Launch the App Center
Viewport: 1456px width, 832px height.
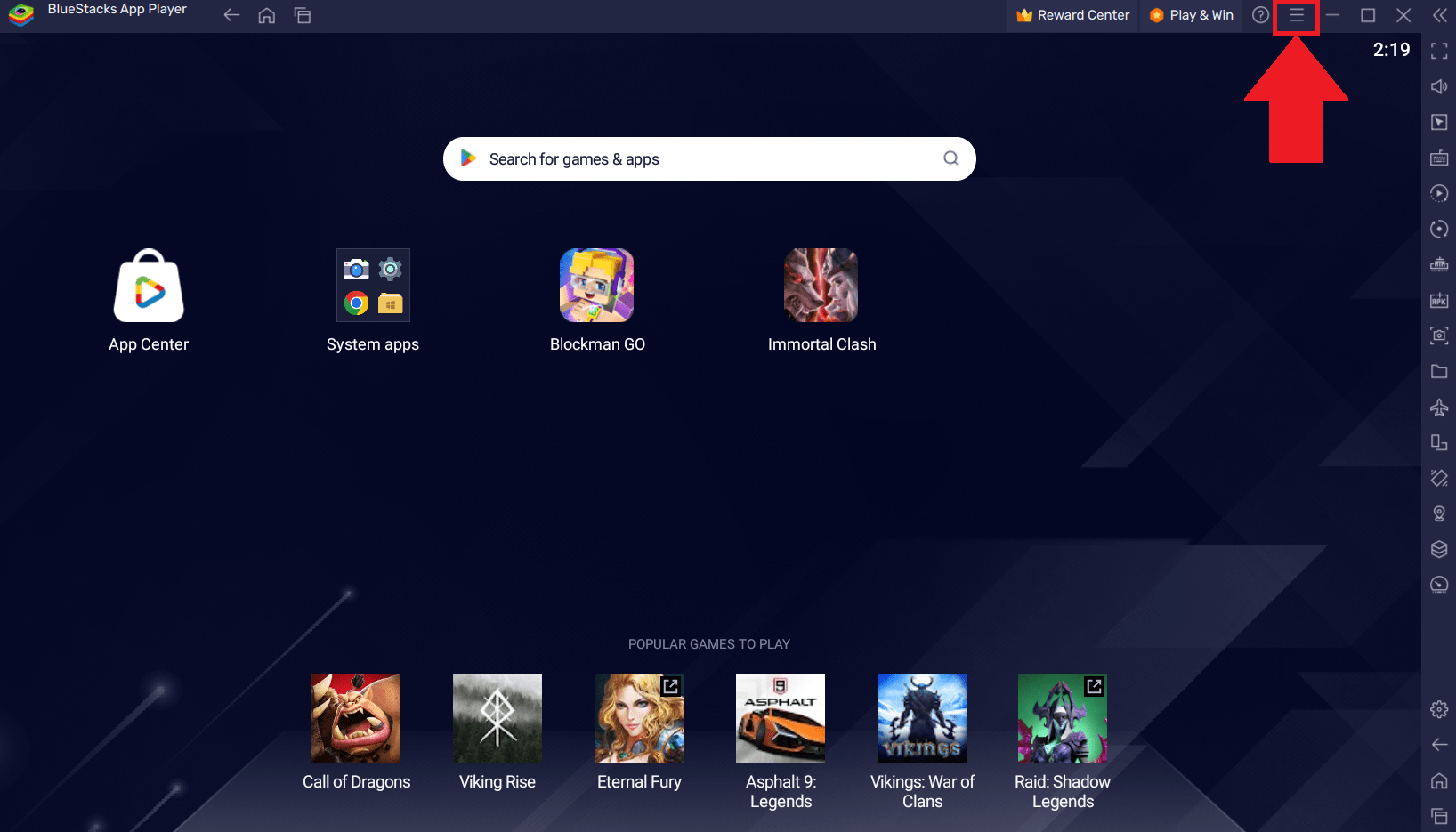148,287
